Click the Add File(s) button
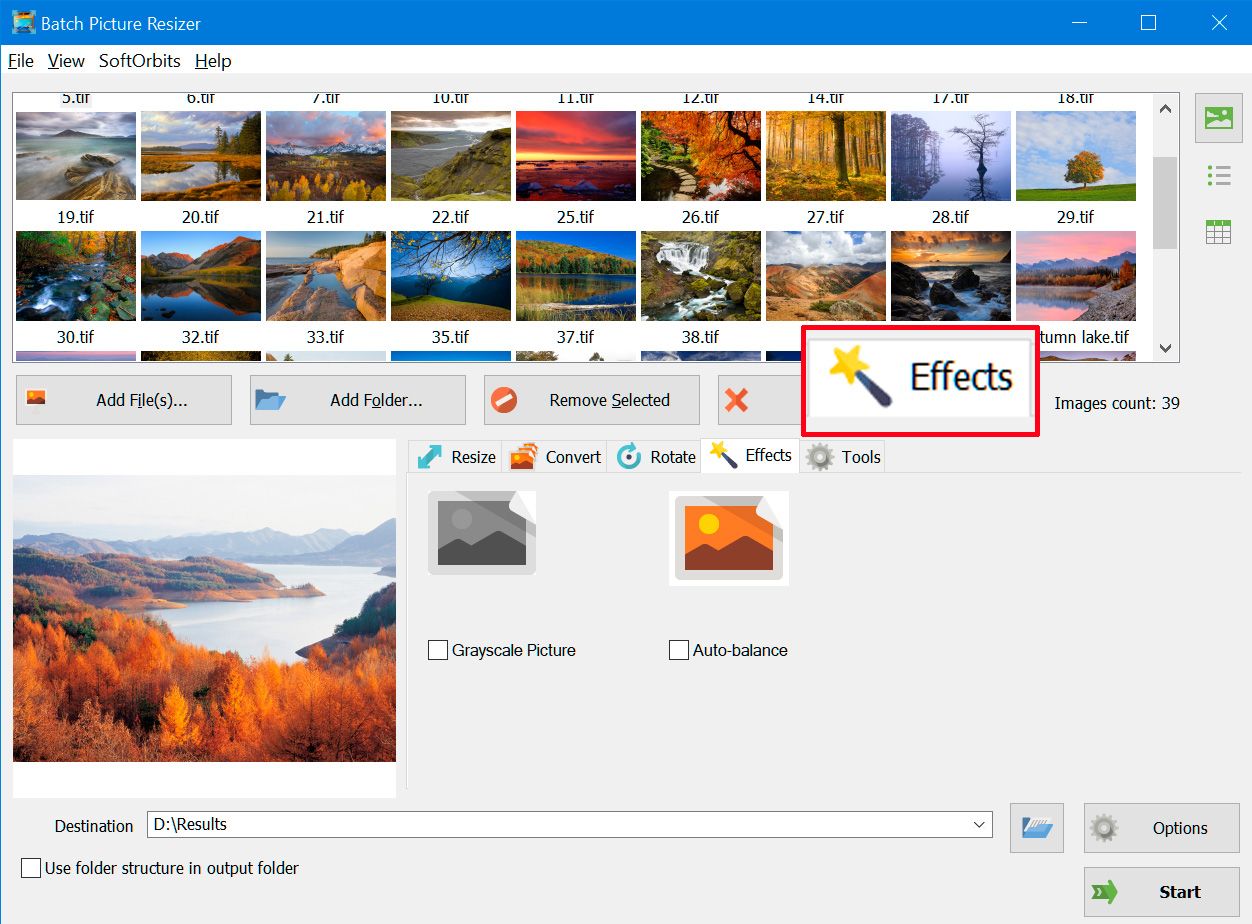Screen dimensions: 1252x924 pyautogui.click(x=124, y=400)
